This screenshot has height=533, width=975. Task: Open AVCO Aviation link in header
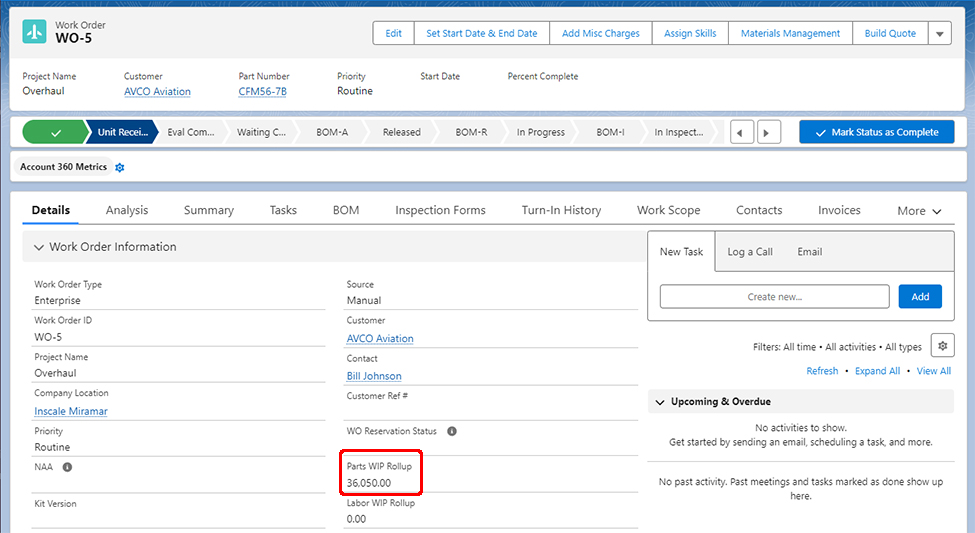(x=157, y=91)
